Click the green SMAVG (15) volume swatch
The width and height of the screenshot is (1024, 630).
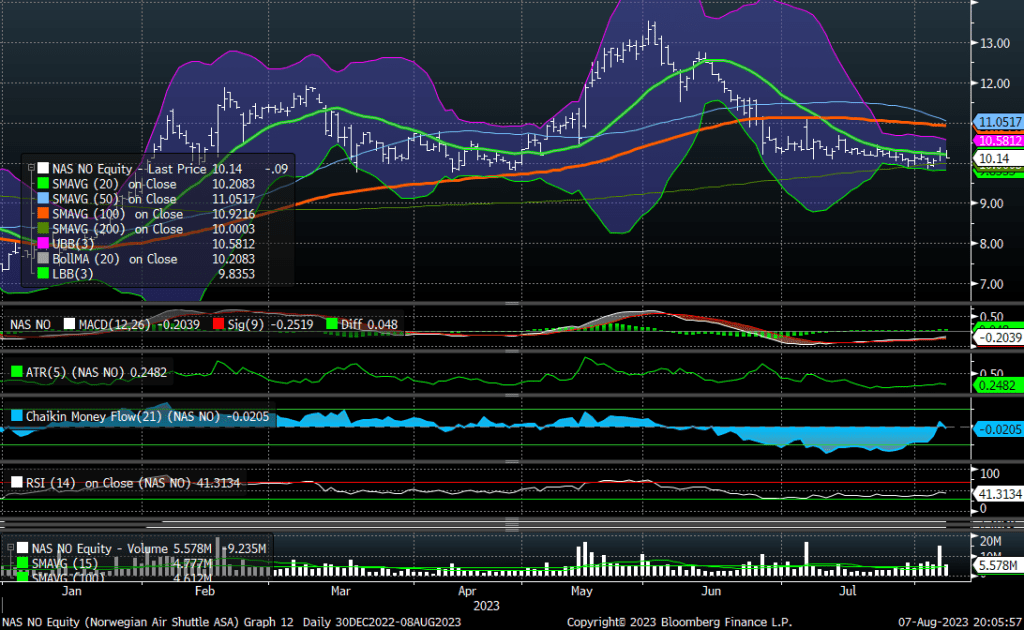point(23,563)
